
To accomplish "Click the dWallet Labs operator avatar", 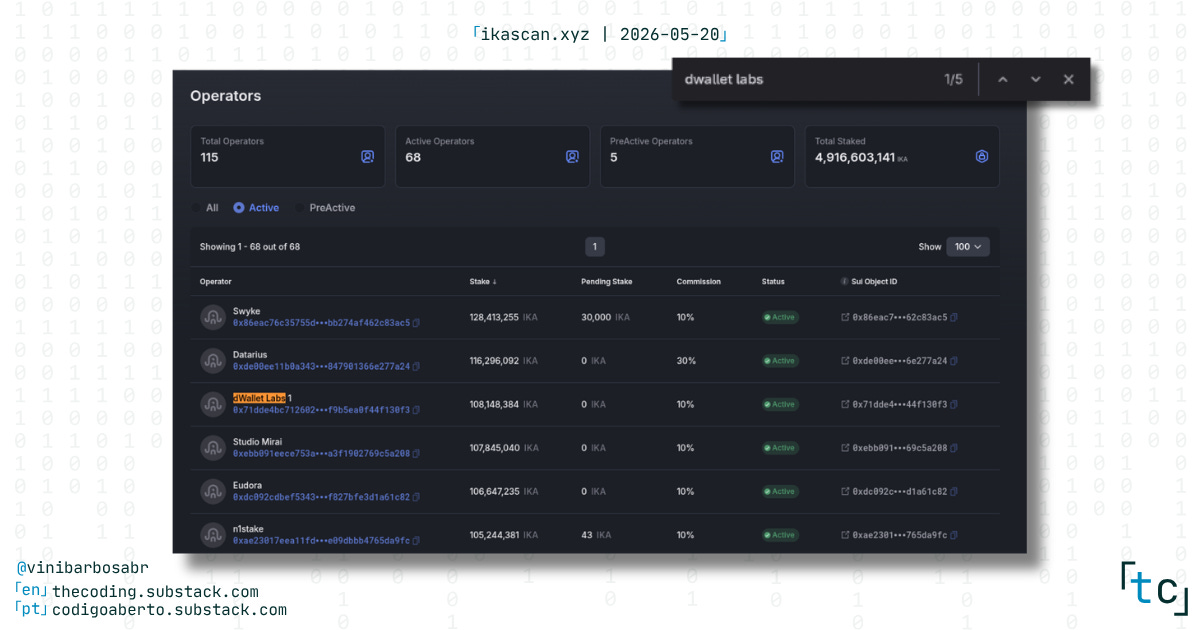I will (x=212, y=404).
